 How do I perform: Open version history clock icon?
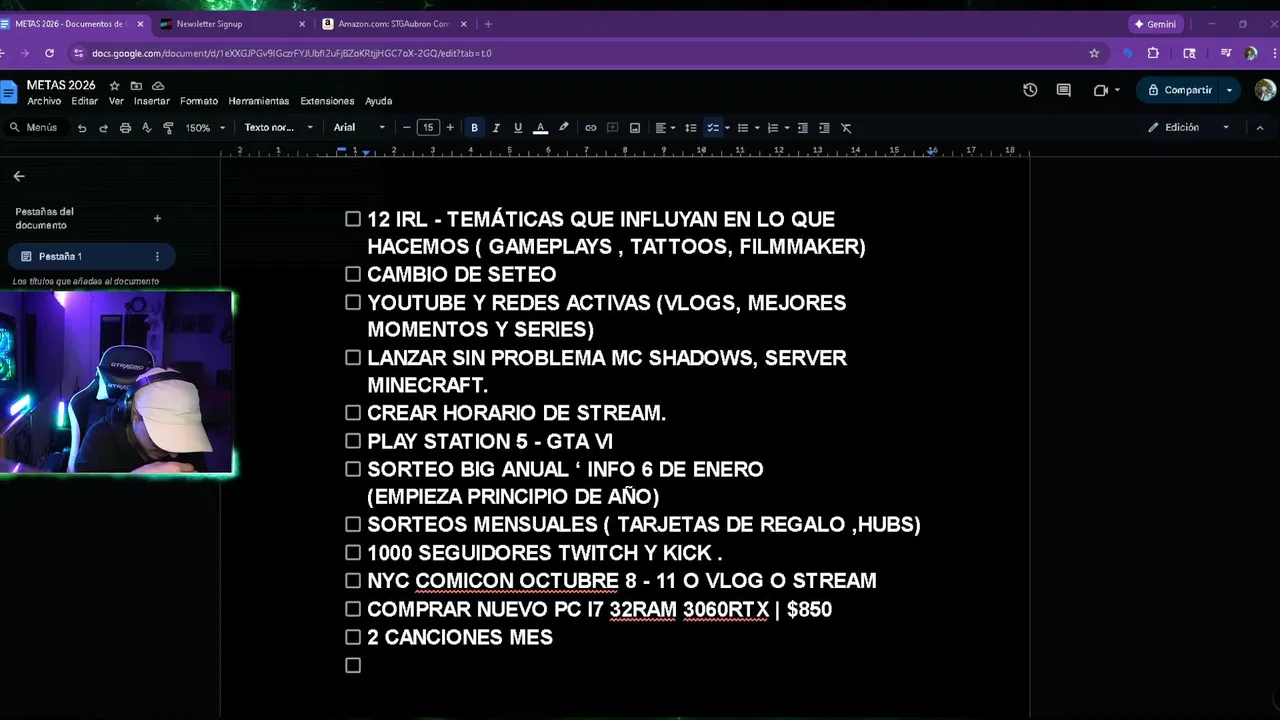click(1030, 90)
